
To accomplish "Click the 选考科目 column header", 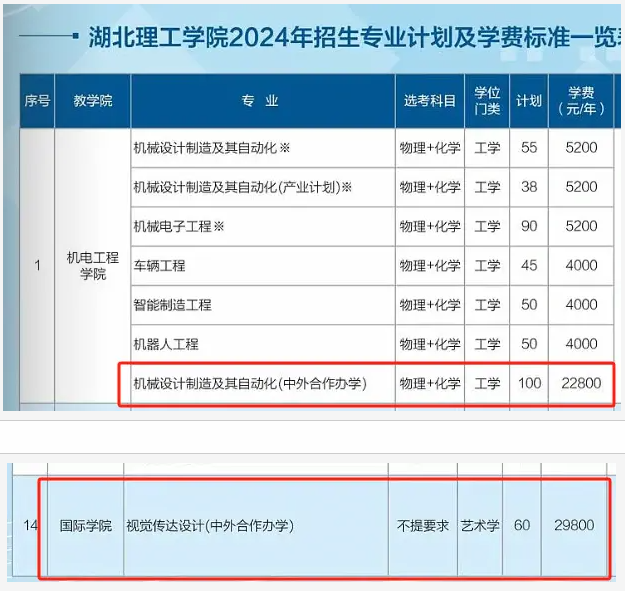I will (x=429, y=101).
